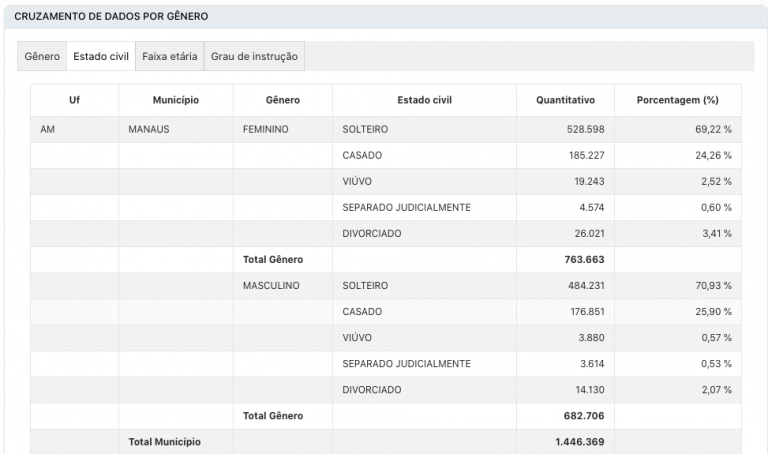Click the Quantitativo column header
Viewport: 768px width, 454px height.
[565, 100]
